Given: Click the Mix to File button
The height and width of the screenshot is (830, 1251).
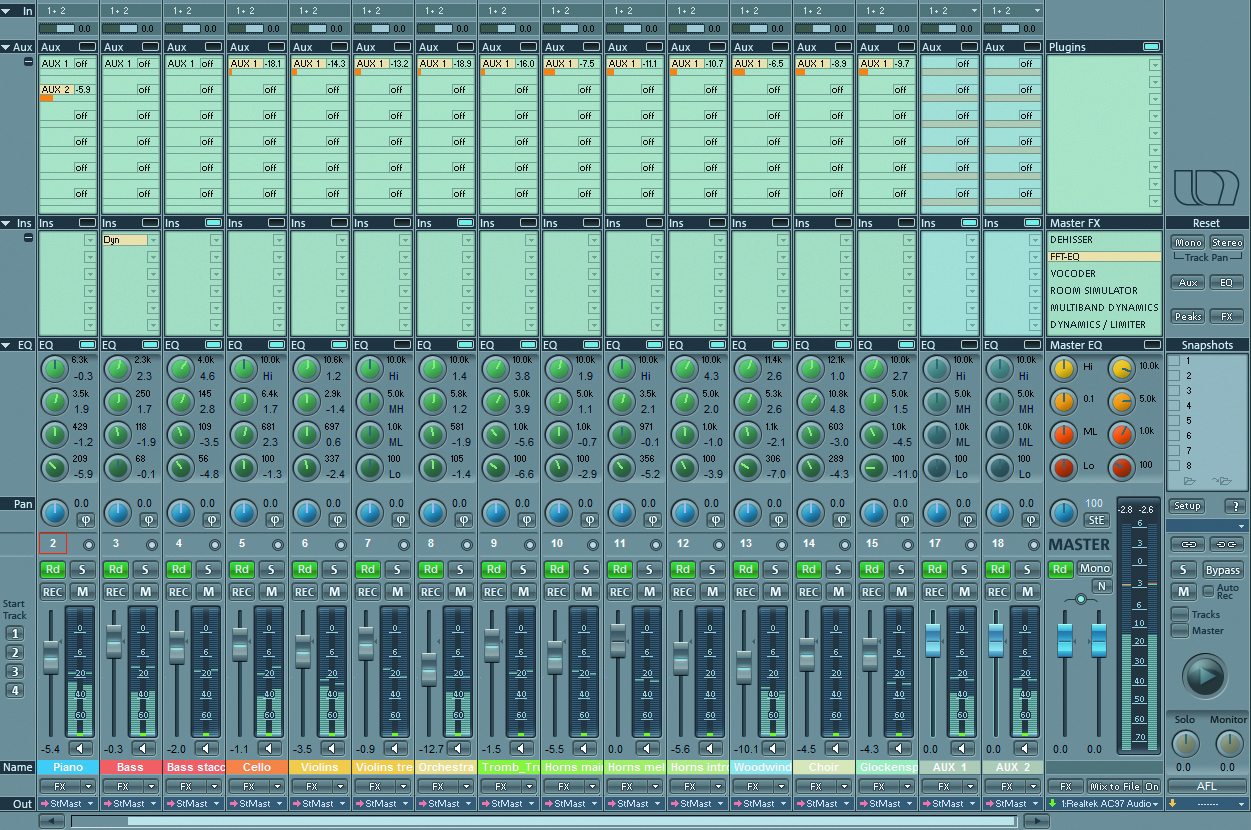Looking at the screenshot, I should [x=1114, y=787].
